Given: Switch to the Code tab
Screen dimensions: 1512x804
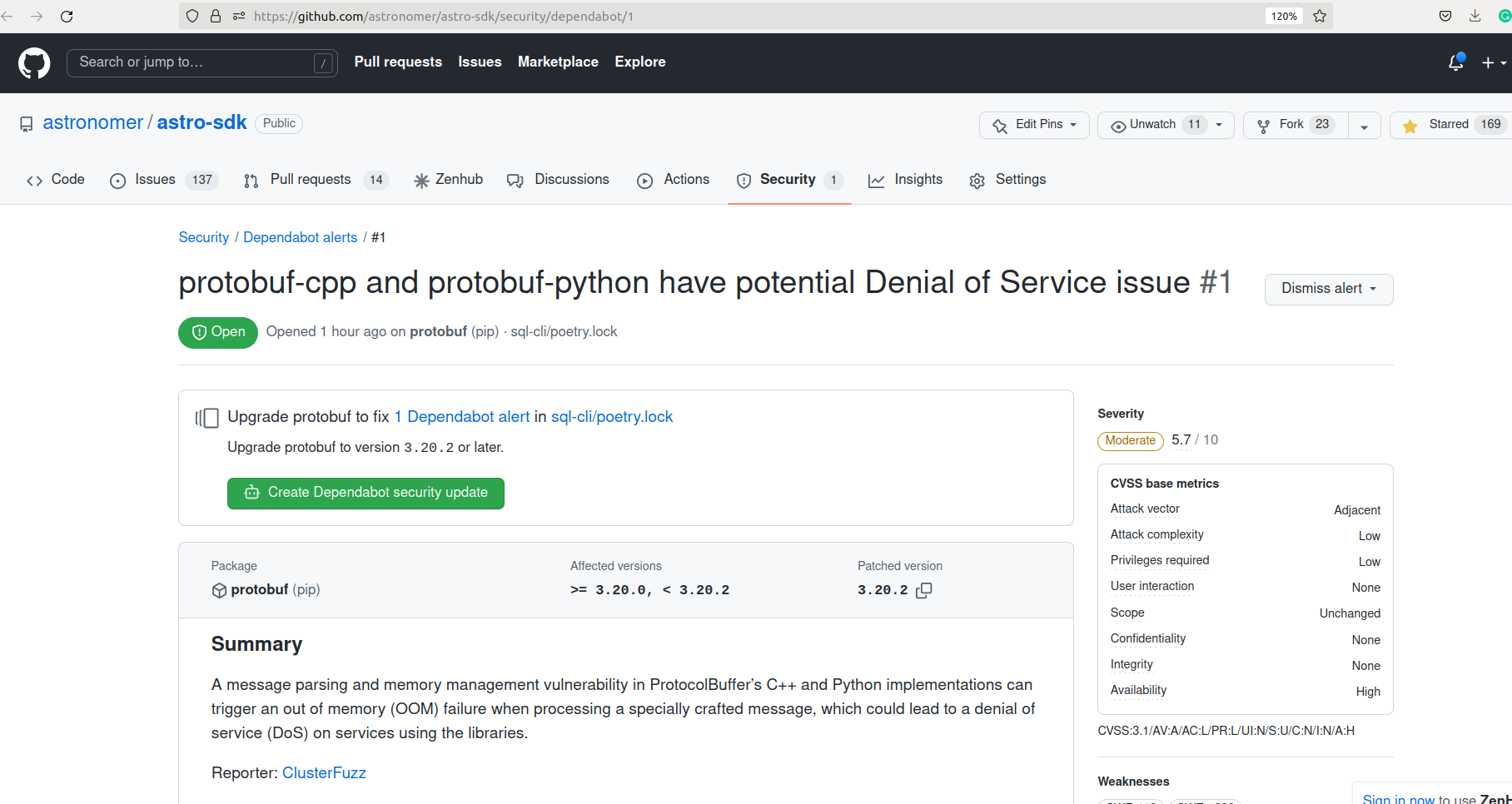Looking at the screenshot, I should (x=56, y=180).
